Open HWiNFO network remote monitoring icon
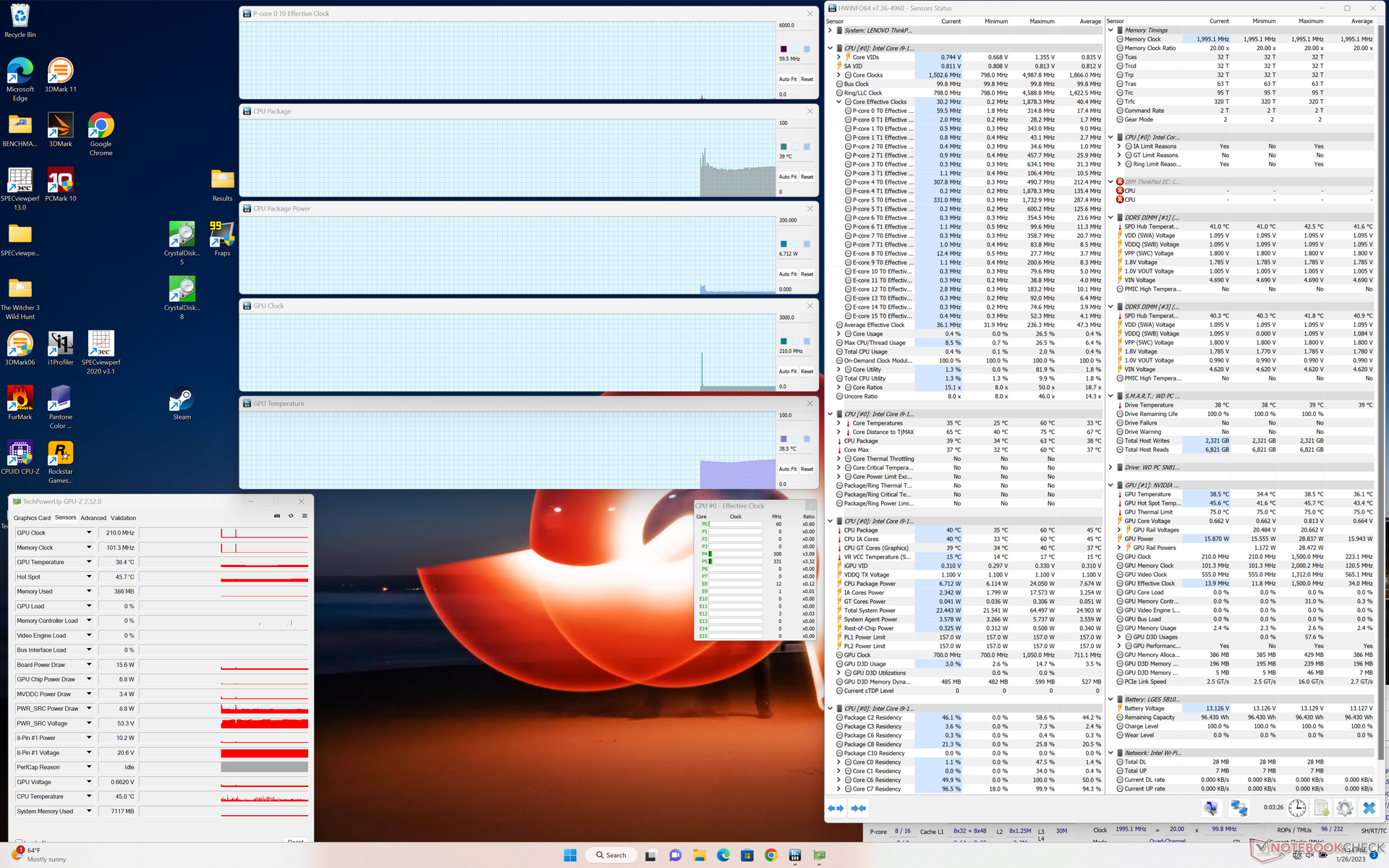 tap(1239, 808)
